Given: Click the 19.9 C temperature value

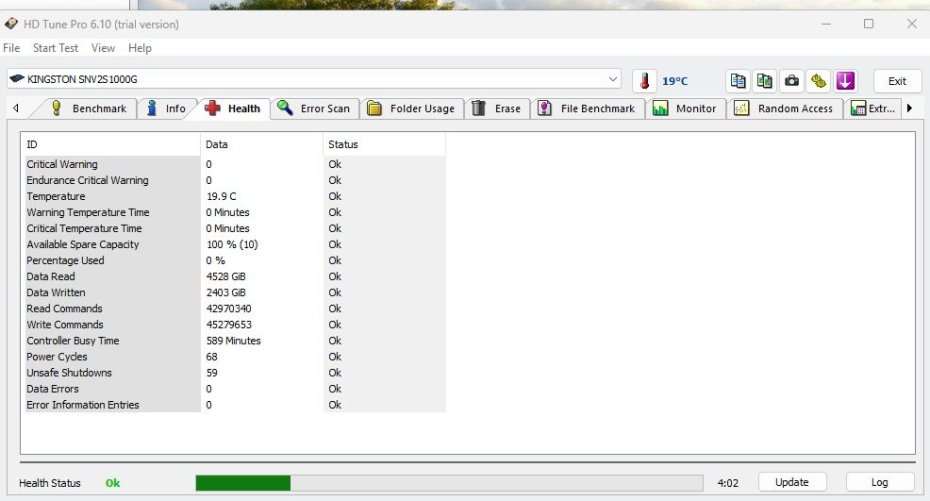Looking at the screenshot, I should click(221, 196).
